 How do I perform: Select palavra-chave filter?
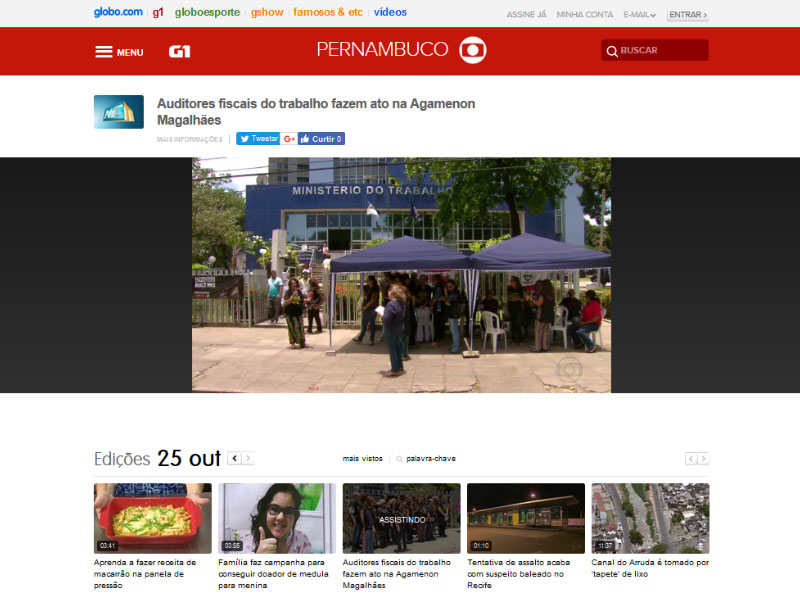[x=431, y=459]
